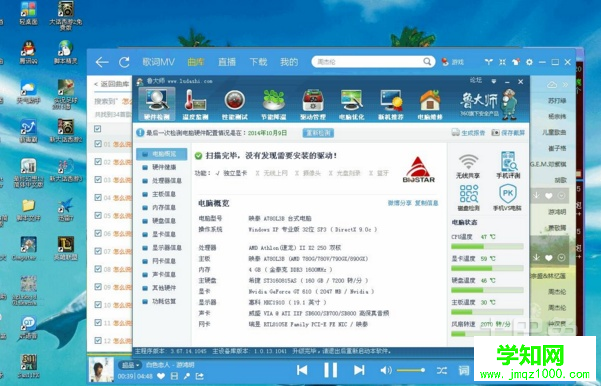Click 重新检测 re-scan button
601x386 pixels.
click(x=318, y=133)
